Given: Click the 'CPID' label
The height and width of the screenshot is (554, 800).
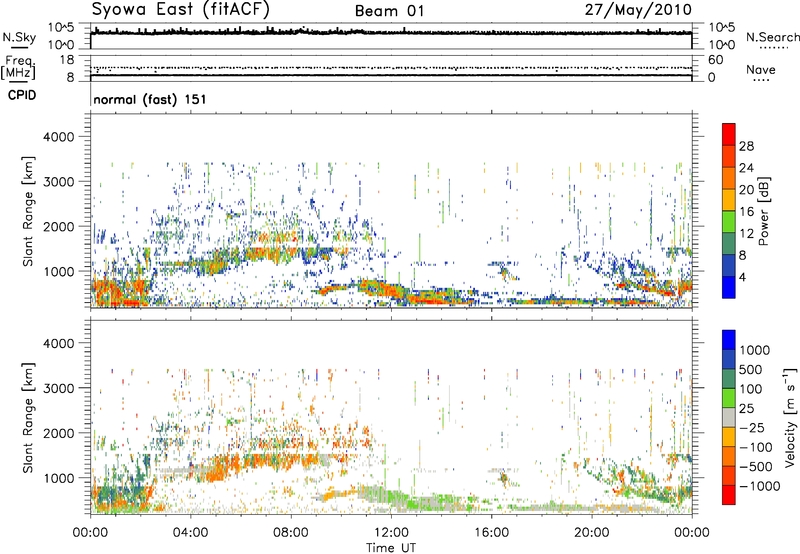Looking at the screenshot, I should tap(22, 95).
